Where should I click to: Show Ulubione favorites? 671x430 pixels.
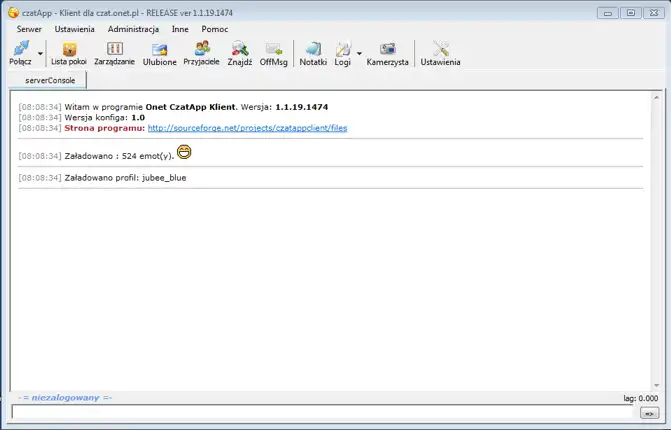pos(160,53)
